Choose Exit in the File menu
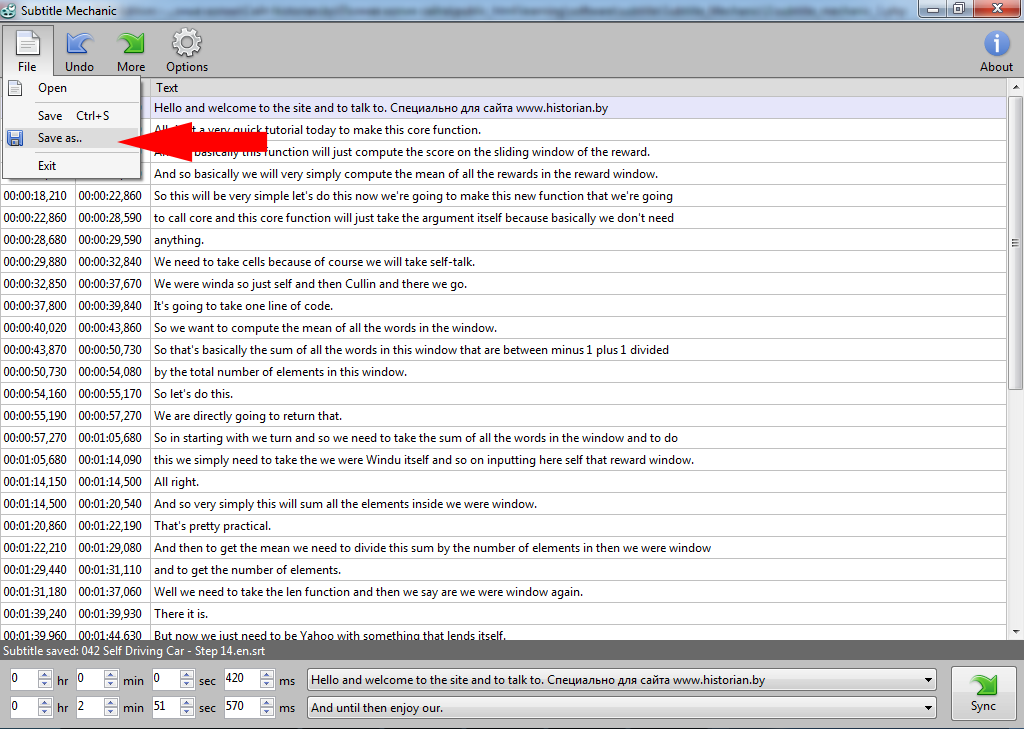 (x=47, y=166)
